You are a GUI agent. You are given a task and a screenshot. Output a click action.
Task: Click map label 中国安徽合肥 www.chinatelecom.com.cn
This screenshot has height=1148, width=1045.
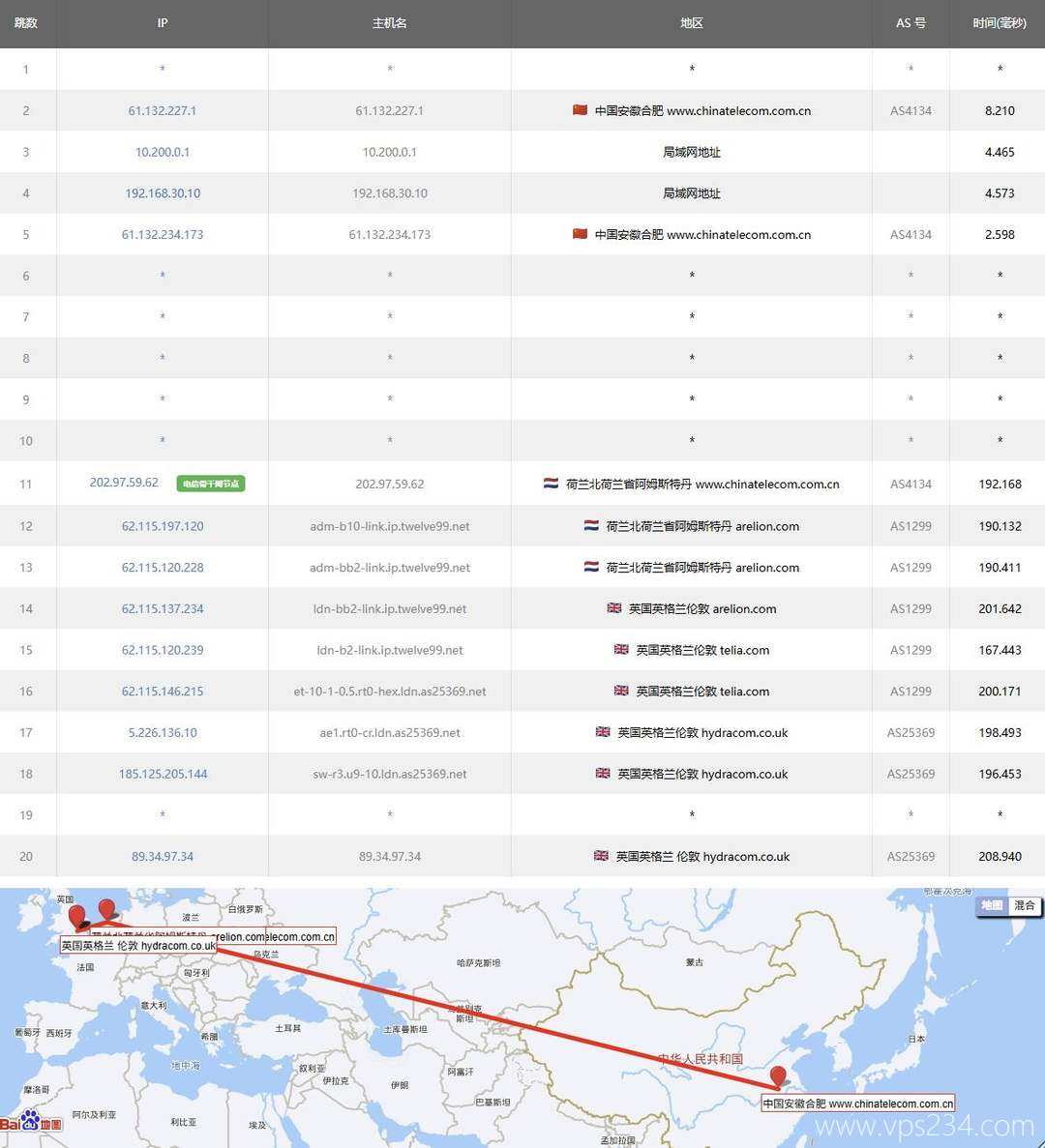click(858, 1104)
